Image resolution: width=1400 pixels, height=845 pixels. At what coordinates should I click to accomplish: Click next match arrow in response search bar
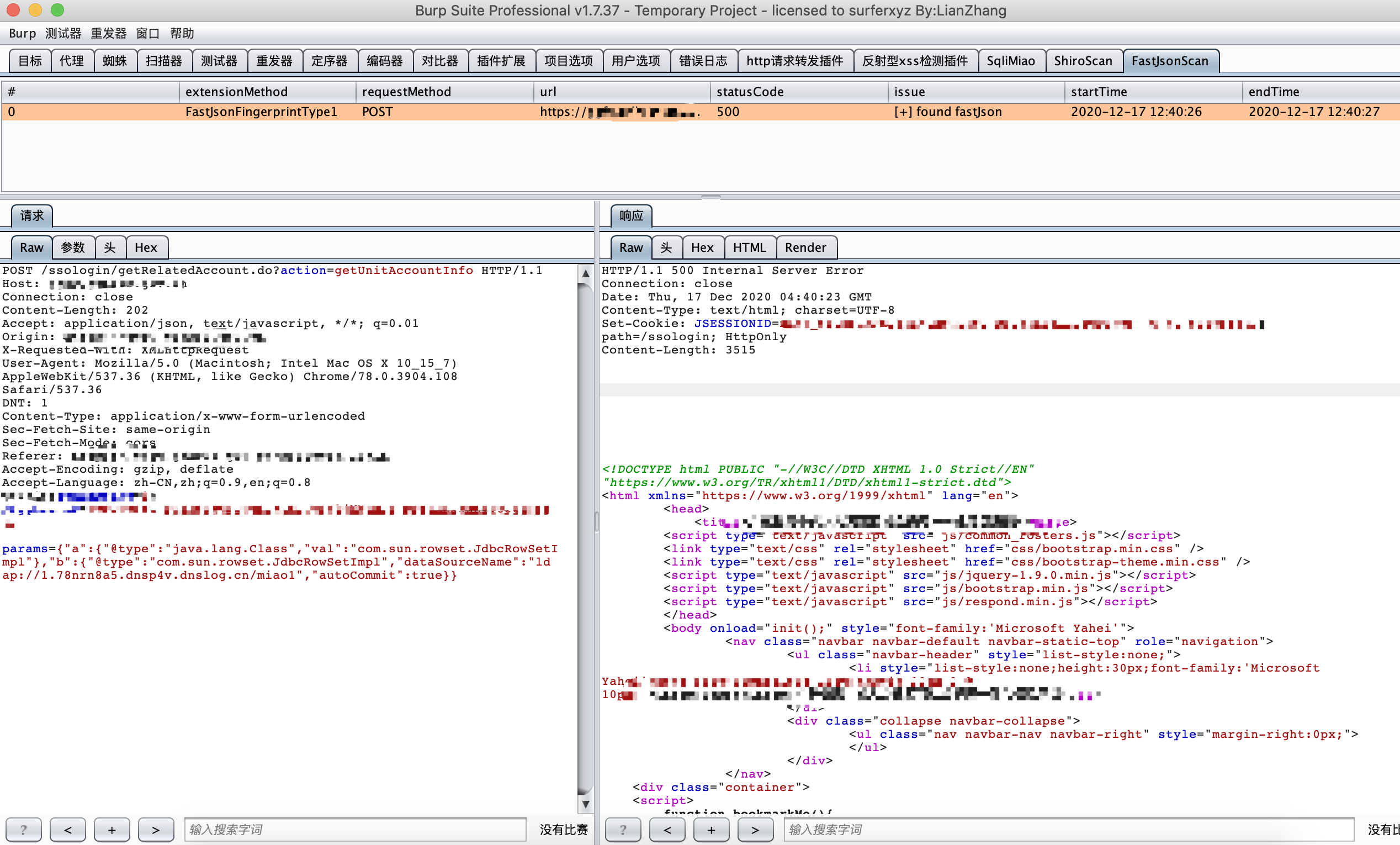click(x=755, y=829)
